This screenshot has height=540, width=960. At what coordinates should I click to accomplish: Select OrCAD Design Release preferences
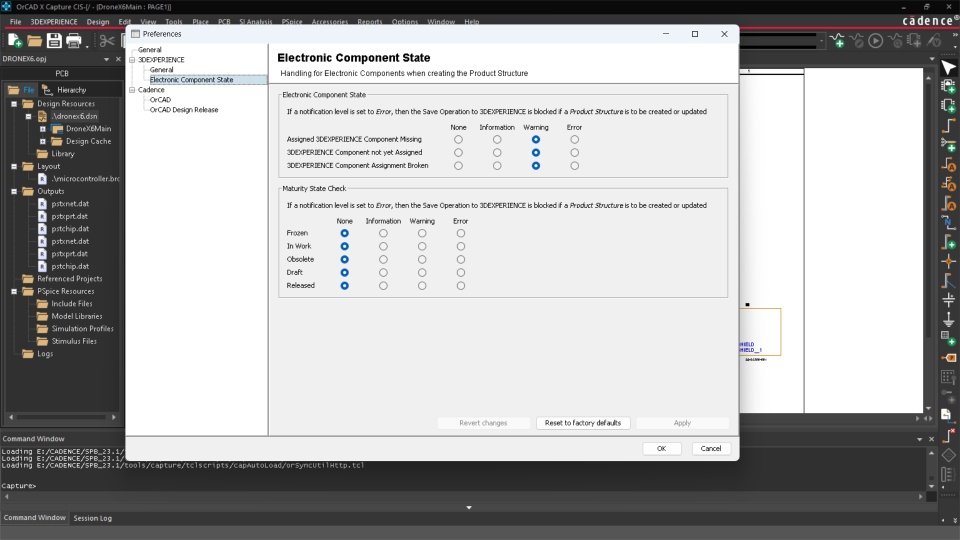[184, 110]
